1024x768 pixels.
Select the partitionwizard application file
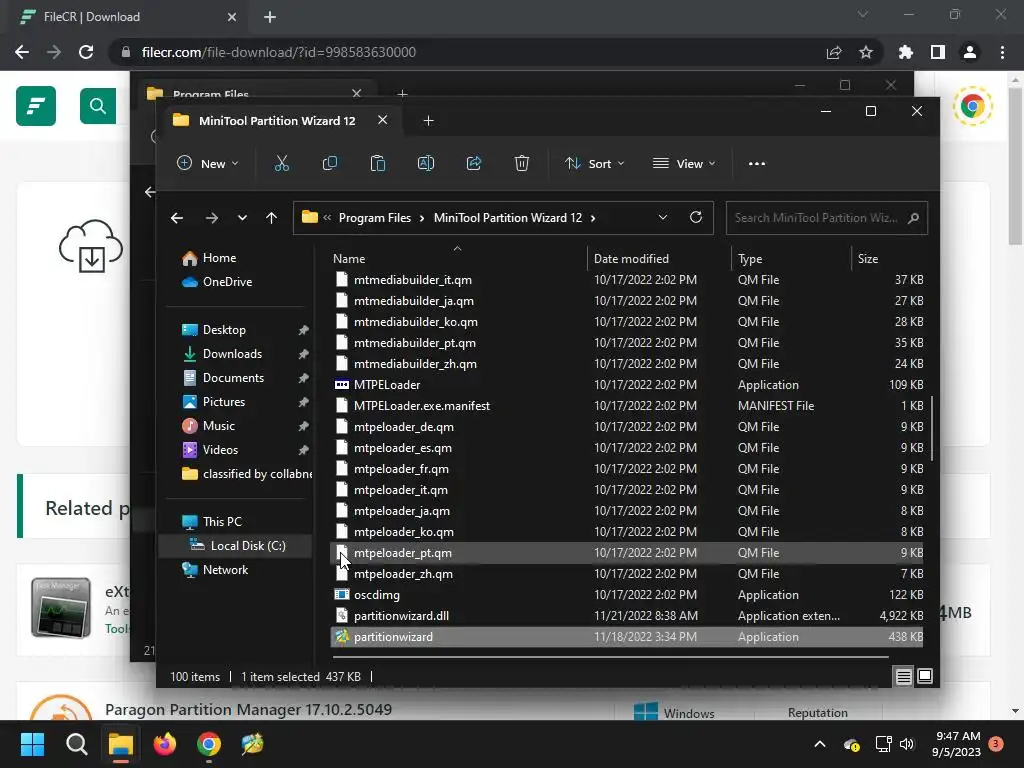coord(626,637)
